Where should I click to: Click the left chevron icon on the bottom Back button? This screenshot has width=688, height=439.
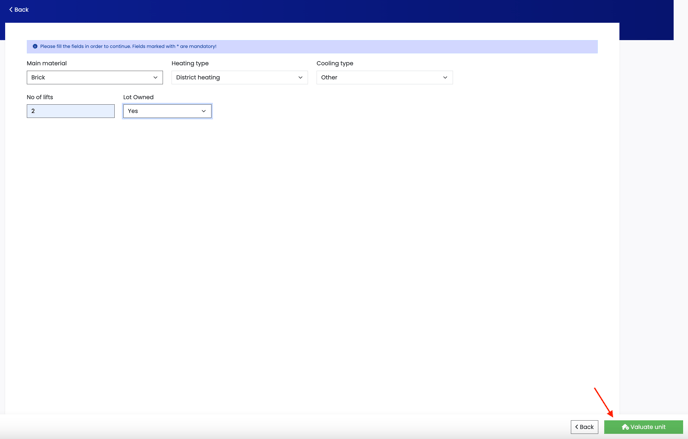tap(577, 427)
